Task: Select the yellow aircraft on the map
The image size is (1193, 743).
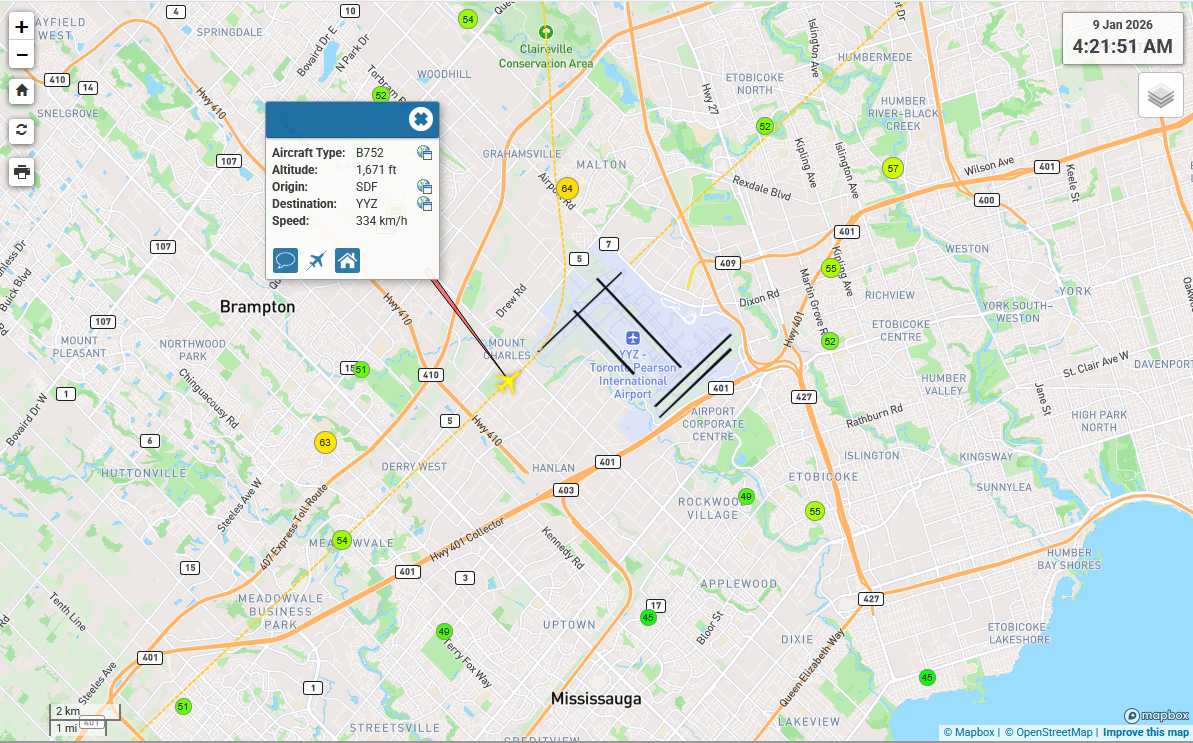Action: pyautogui.click(x=509, y=382)
